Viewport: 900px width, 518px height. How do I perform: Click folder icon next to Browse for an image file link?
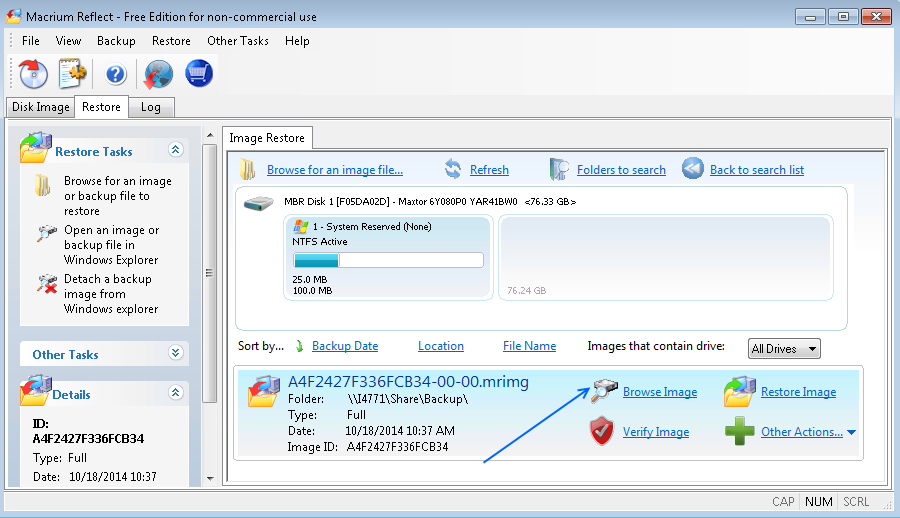(x=247, y=169)
